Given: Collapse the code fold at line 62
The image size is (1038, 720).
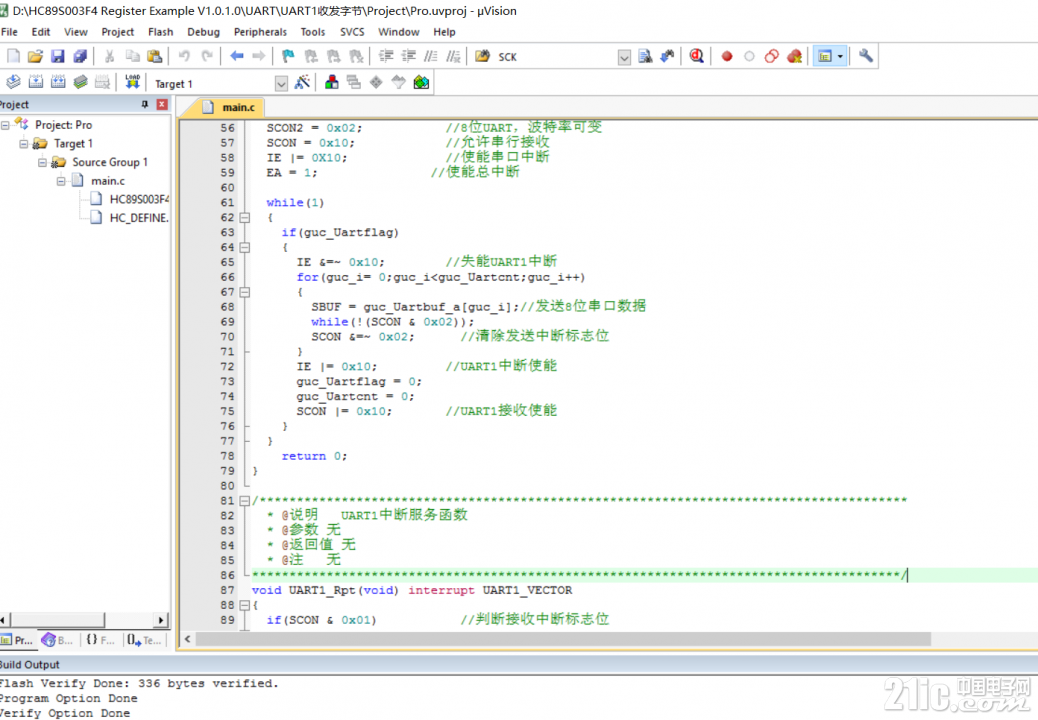Looking at the screenshot, I should click(245, 218).
